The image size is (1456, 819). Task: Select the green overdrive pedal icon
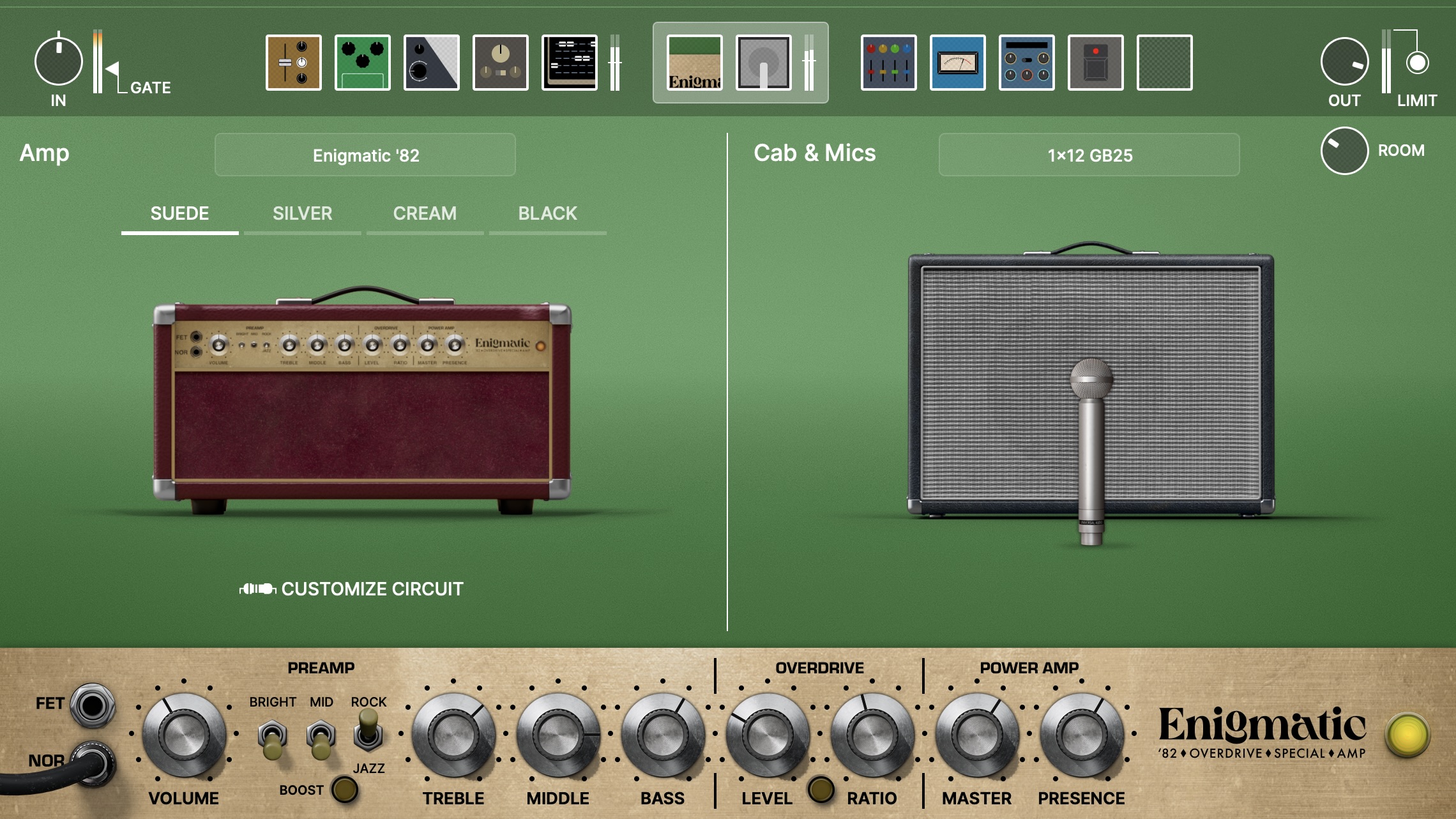(x=362, y=63)
